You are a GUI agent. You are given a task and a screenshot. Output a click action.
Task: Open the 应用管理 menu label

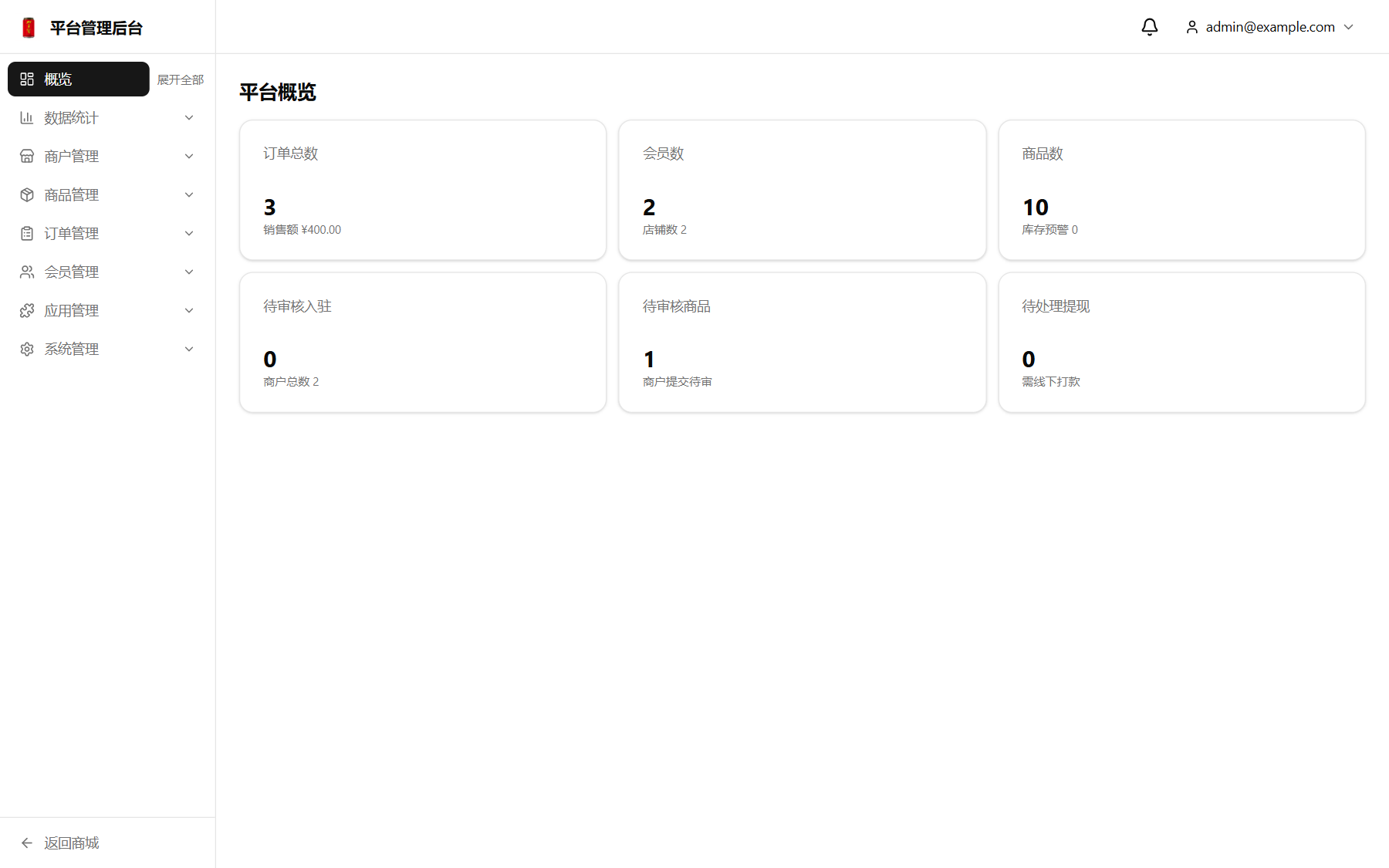point(71,310)
